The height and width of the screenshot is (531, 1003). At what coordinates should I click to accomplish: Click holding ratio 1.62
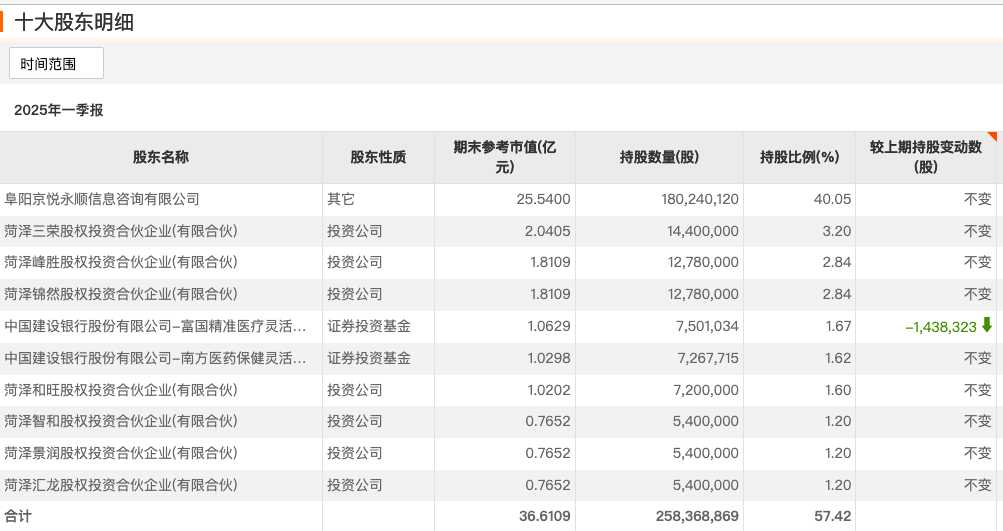pyautogui.click(x=838, y=358)
